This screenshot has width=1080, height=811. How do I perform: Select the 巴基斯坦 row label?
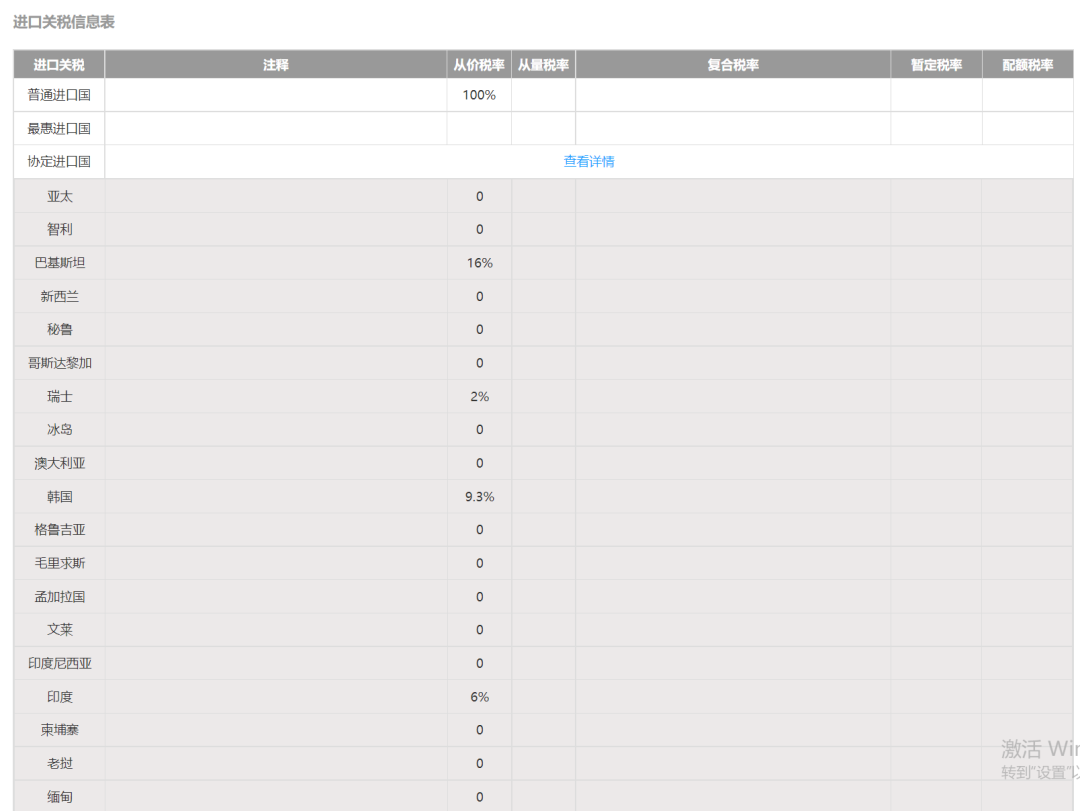tap(60, 263)
